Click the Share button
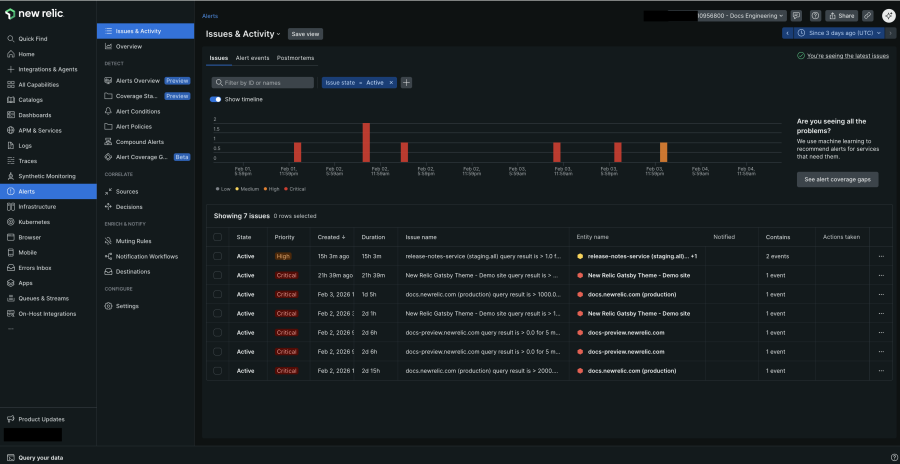This screenshot has width=900, height=464. (x=841, y=16)
